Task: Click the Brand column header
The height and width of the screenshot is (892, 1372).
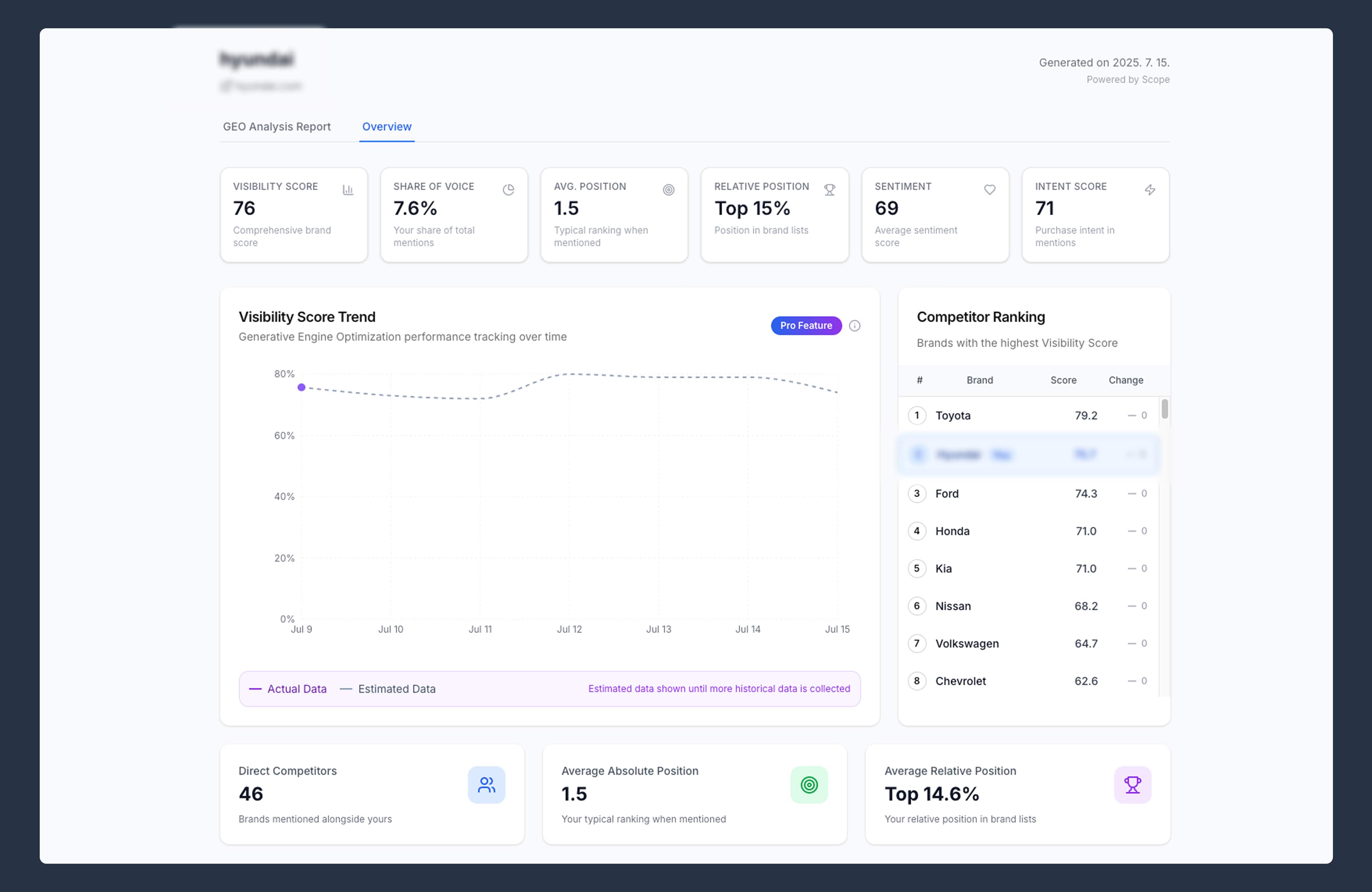Action: (x=979, y=380)
